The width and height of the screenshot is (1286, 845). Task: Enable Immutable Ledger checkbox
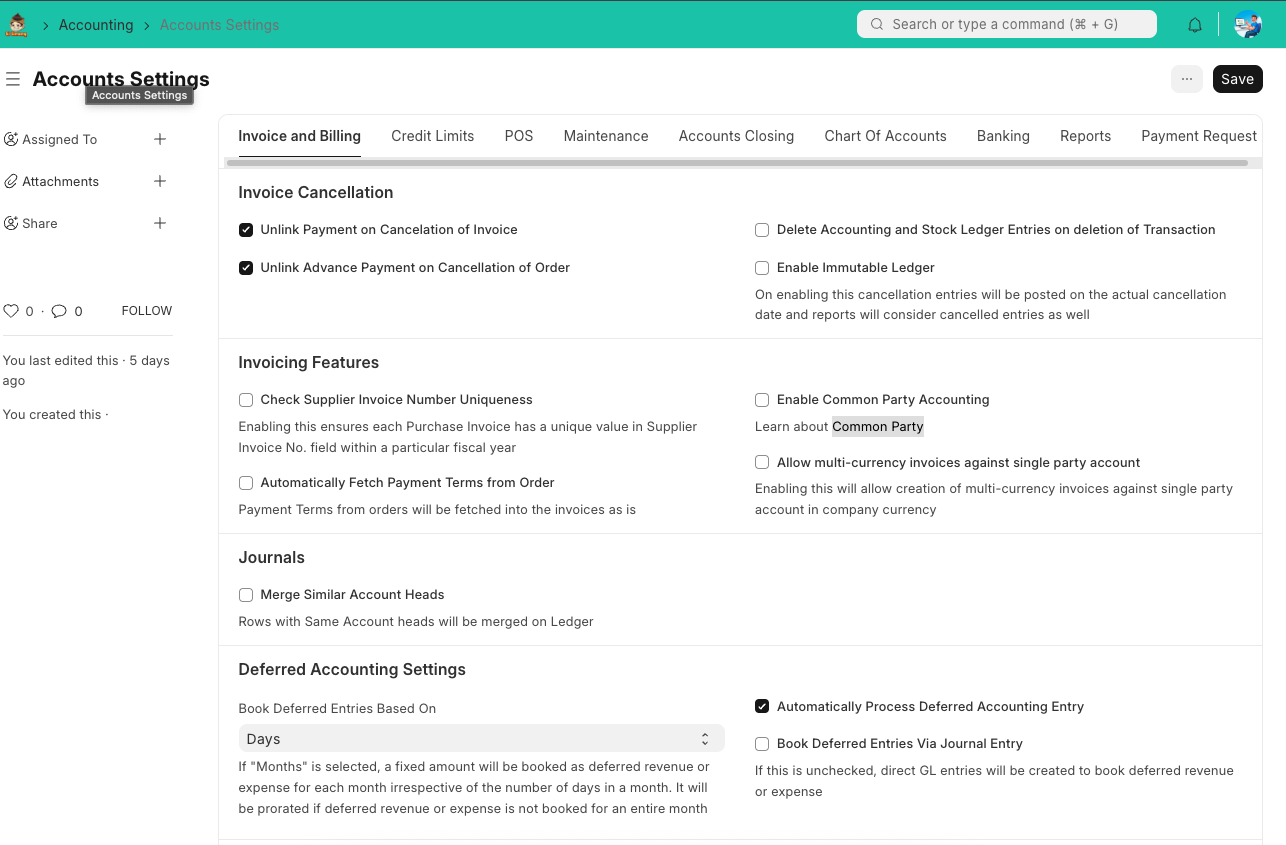[762, 268]
